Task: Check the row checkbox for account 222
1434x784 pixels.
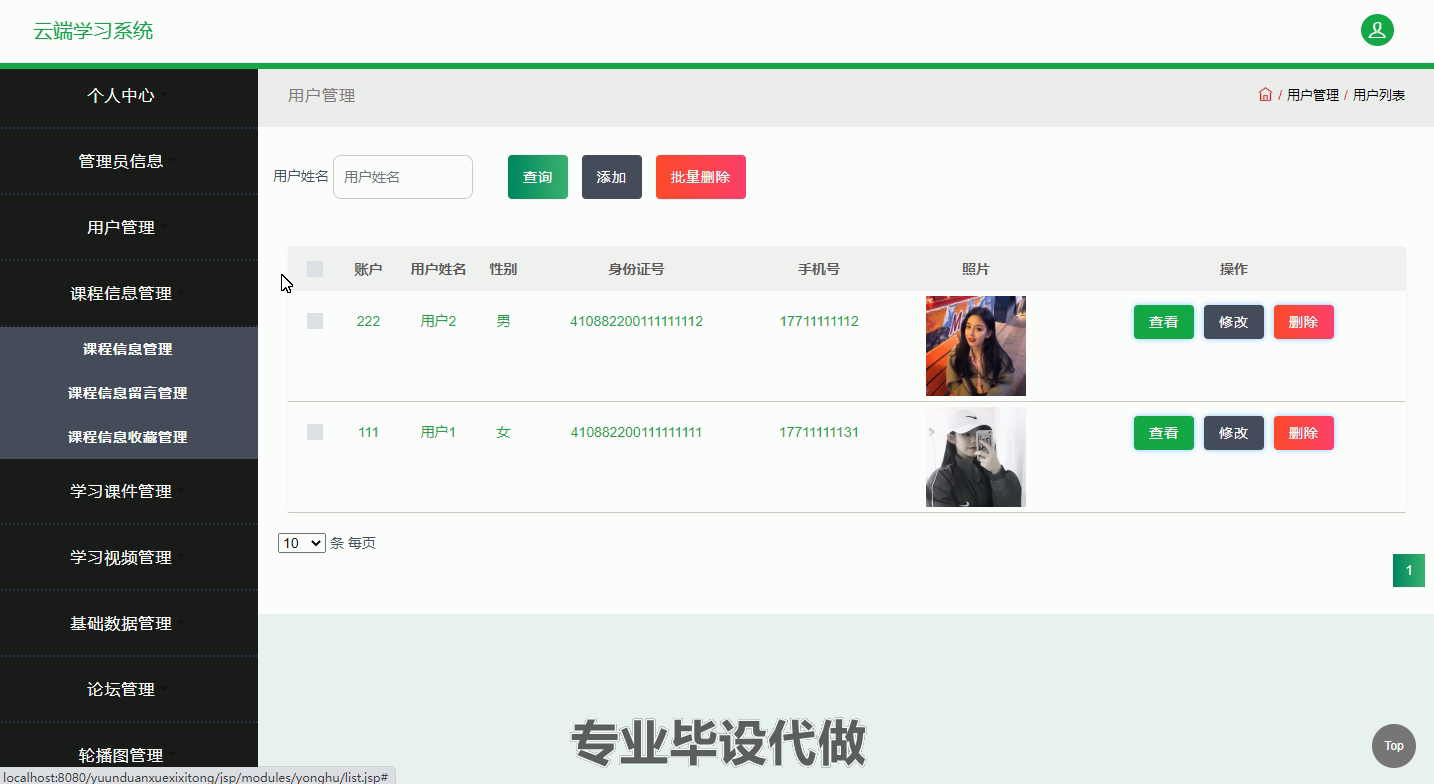Action: pyautogui.click(x=315, y=321)
